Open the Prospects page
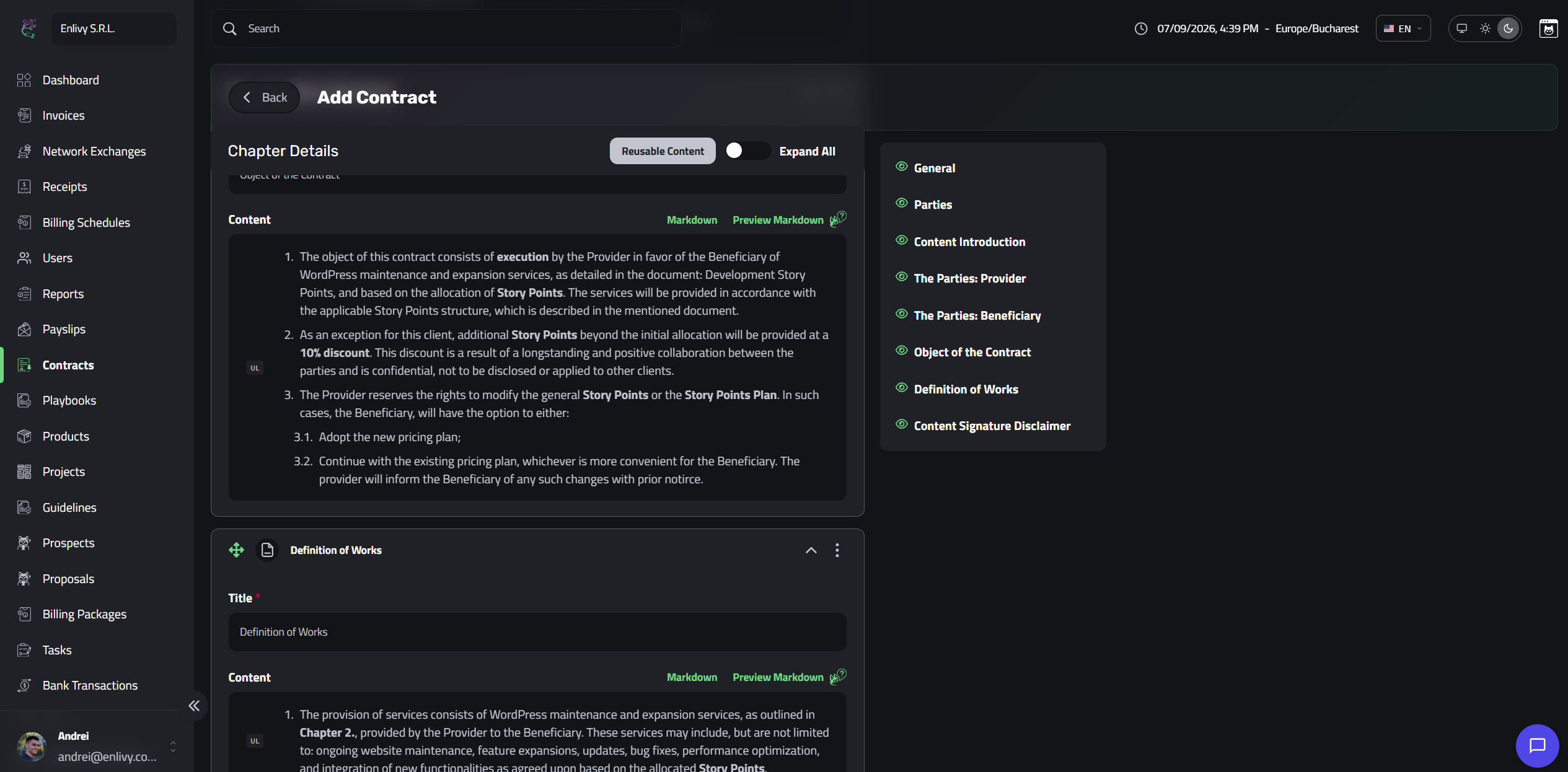The width and height of the screenshot is (1568, 772). [68, 543]
